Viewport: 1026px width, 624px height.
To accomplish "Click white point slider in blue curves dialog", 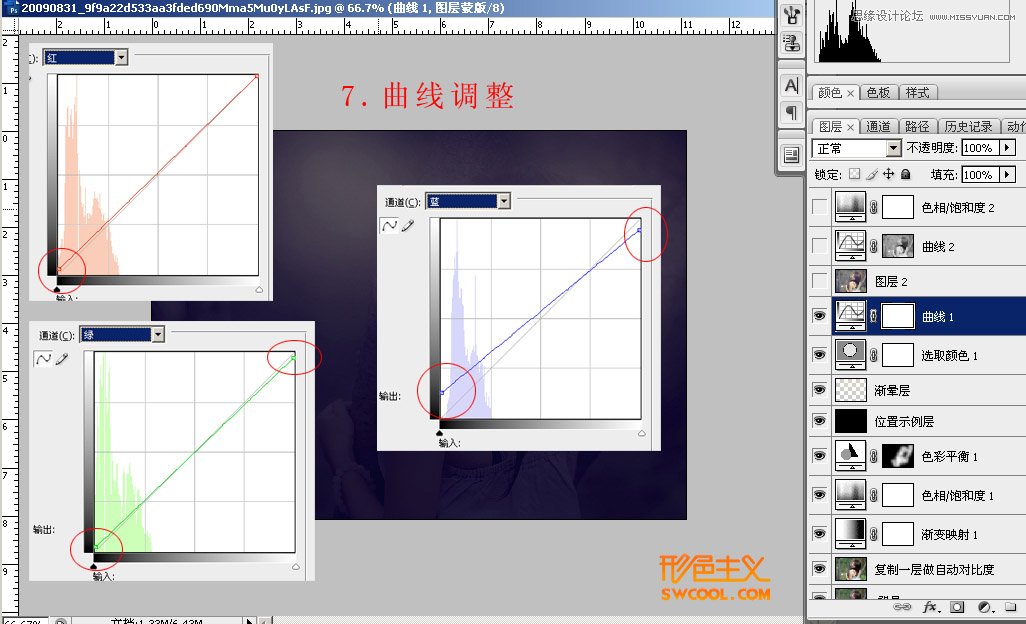I will tap(642, 433).
